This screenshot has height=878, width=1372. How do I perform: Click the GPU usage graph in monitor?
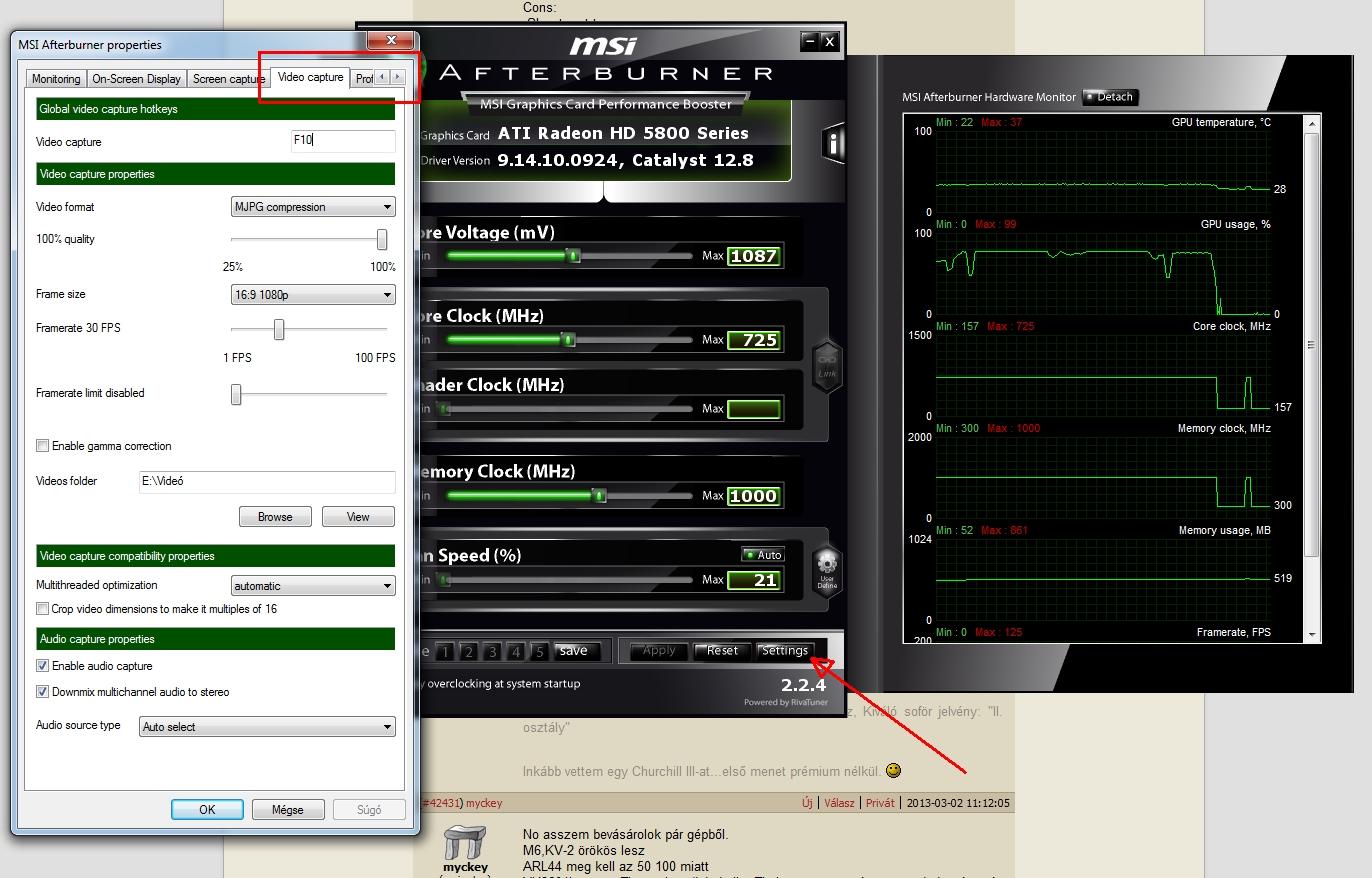point(1102,273)
